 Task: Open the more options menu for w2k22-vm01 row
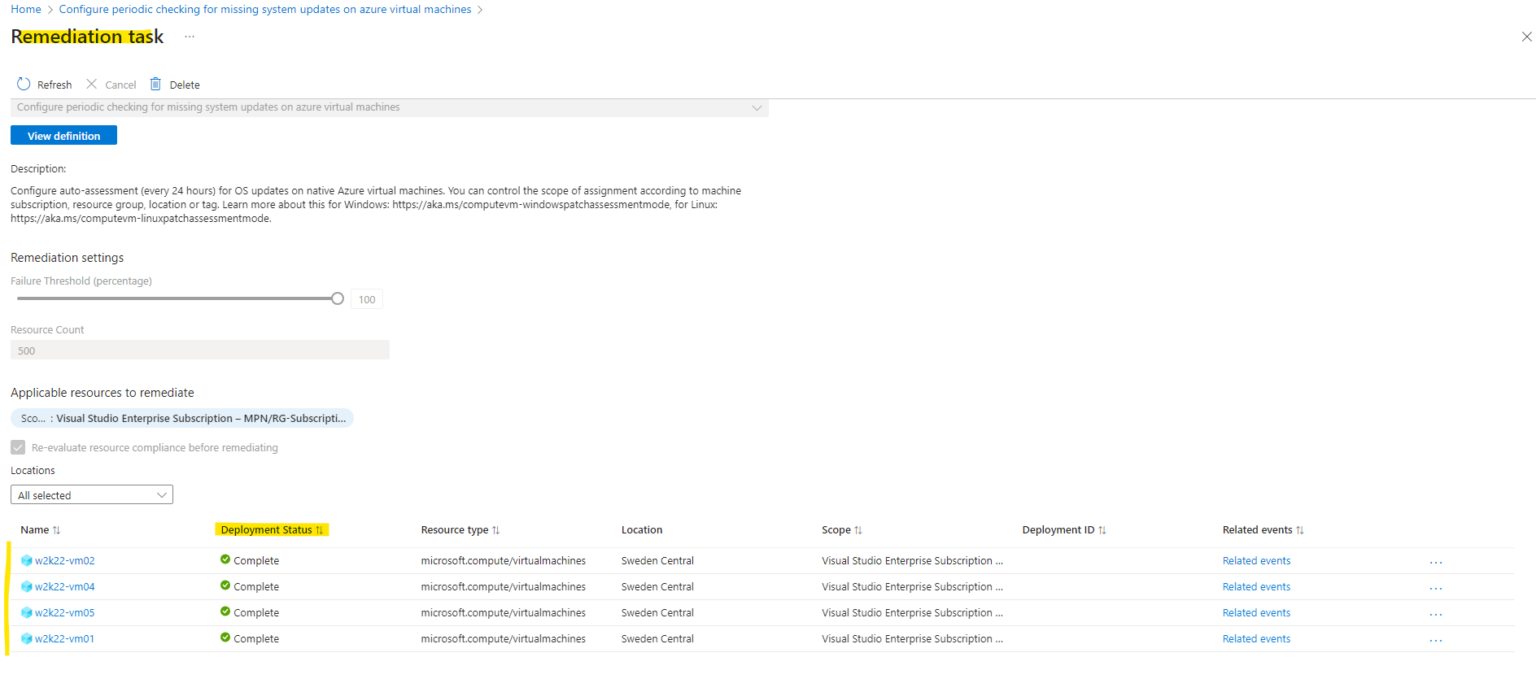pyautogui.click(x=1436, y=640)
